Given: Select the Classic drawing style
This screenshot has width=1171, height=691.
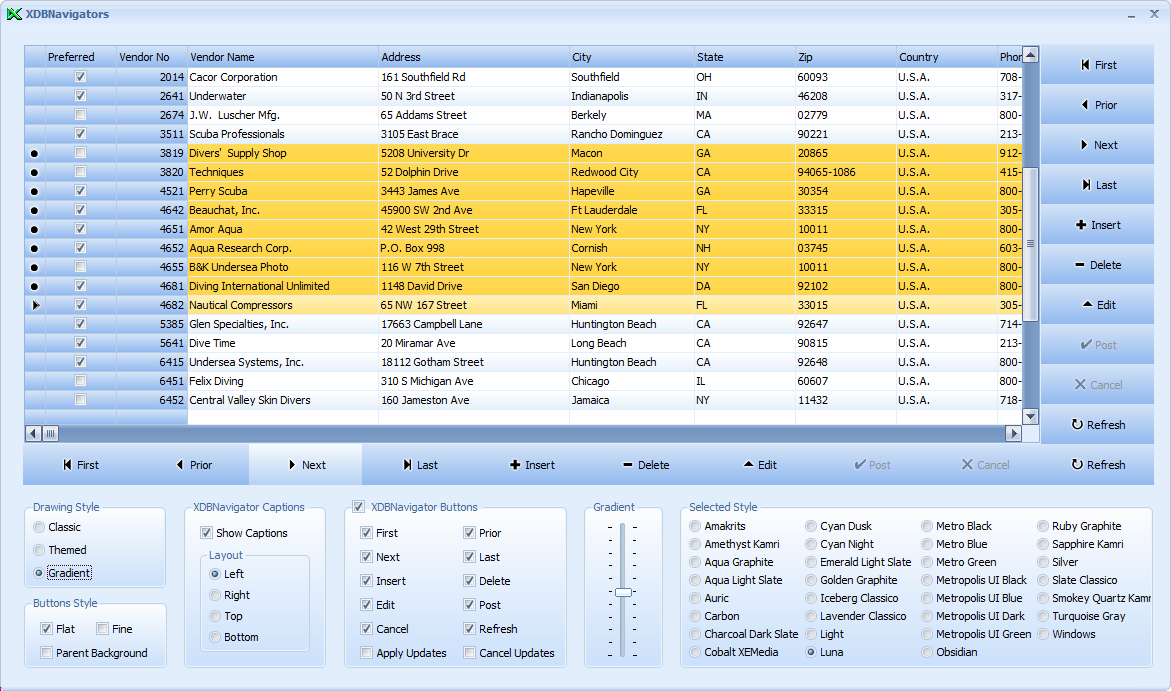Looking at the screenshot, I should click(39, 527).
